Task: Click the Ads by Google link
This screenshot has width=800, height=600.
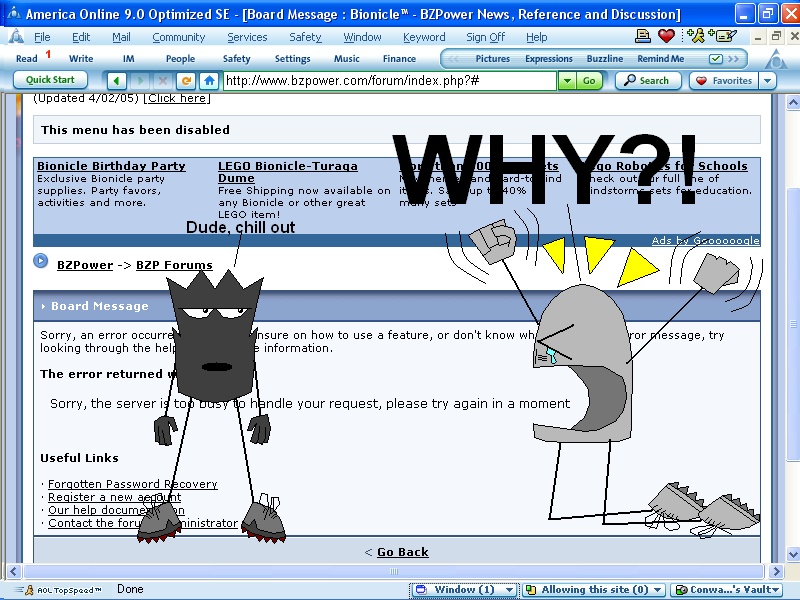Action: pyautogui.click(x=705, y=240)
